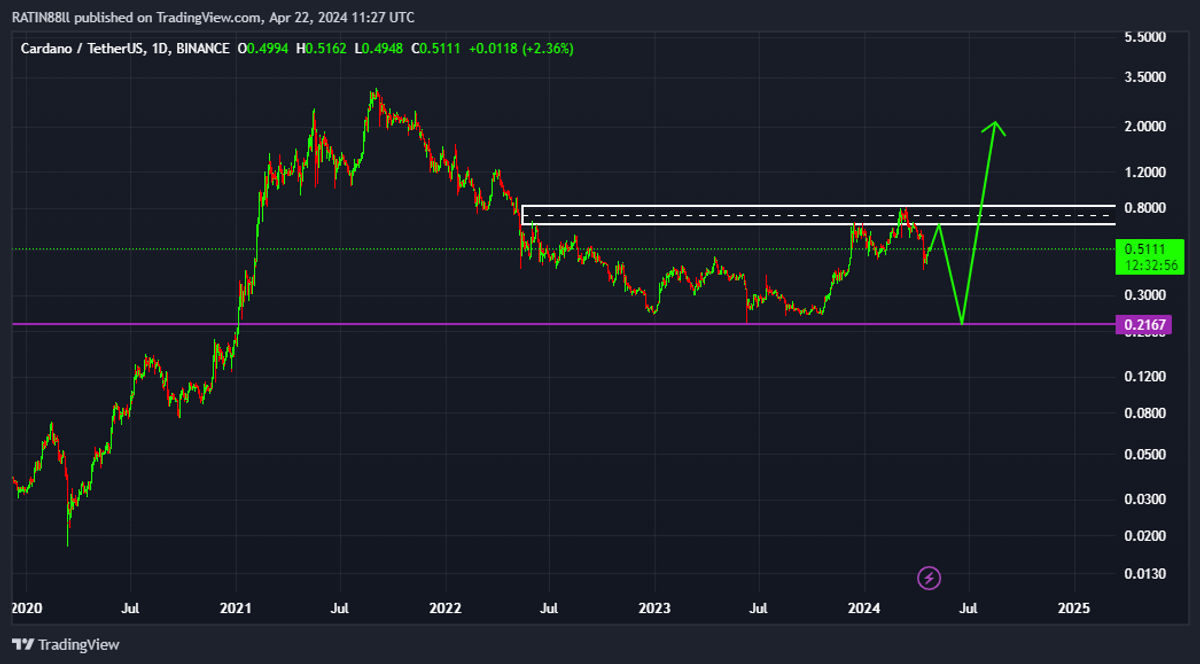This screenshot has height=664, width=1200.
Task: Click the 5.5000 price axis value
Action: 1146,37
